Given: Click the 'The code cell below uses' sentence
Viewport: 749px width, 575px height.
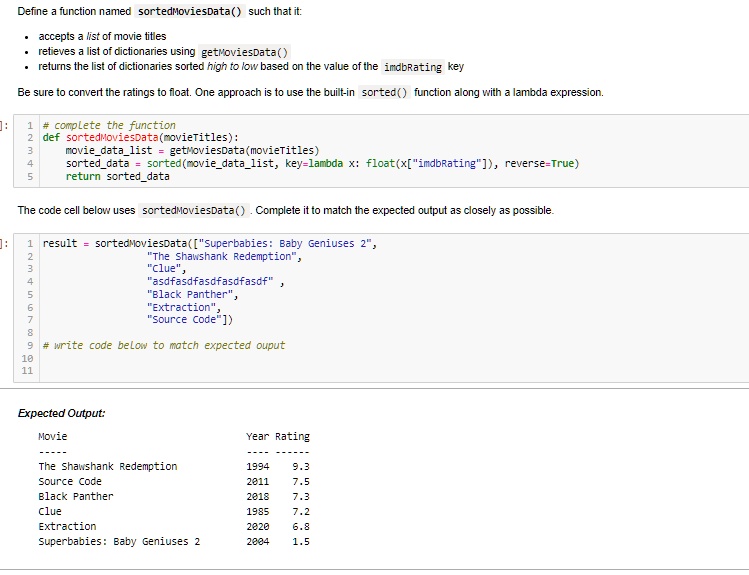Looking at the screenshot, I should (286, 211).
